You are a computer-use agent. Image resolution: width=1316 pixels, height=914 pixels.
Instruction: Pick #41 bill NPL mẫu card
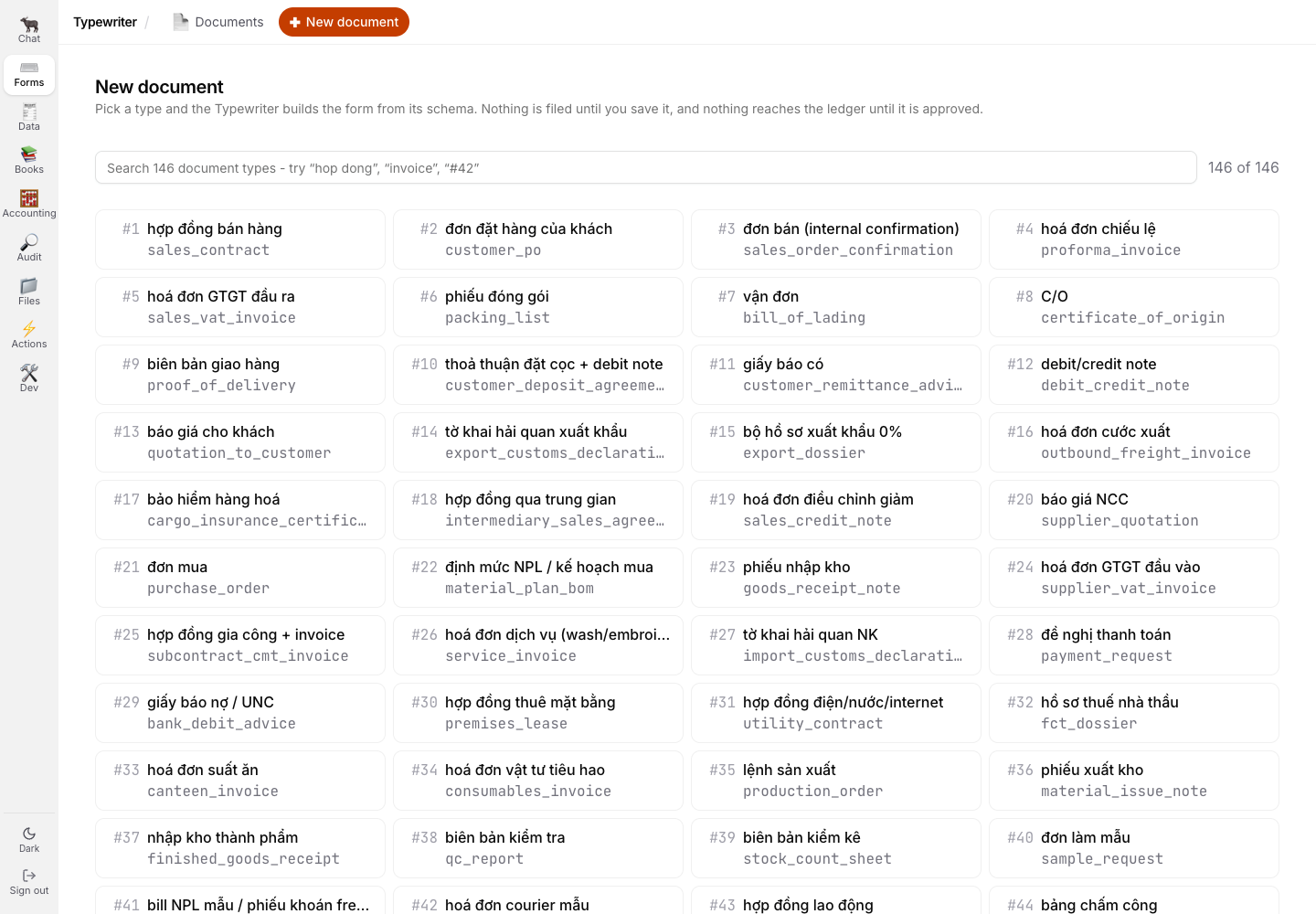[x=240, y=900]
